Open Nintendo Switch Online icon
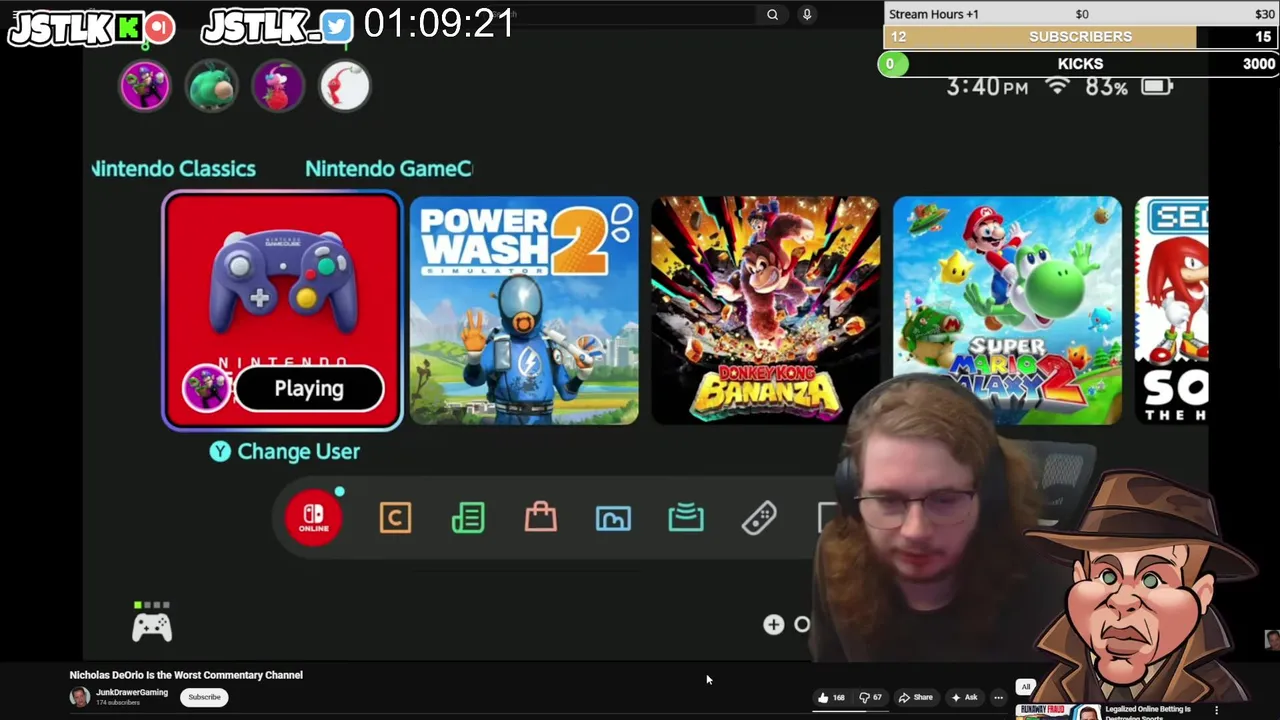 pyautogui.click(x=314, y=518)
